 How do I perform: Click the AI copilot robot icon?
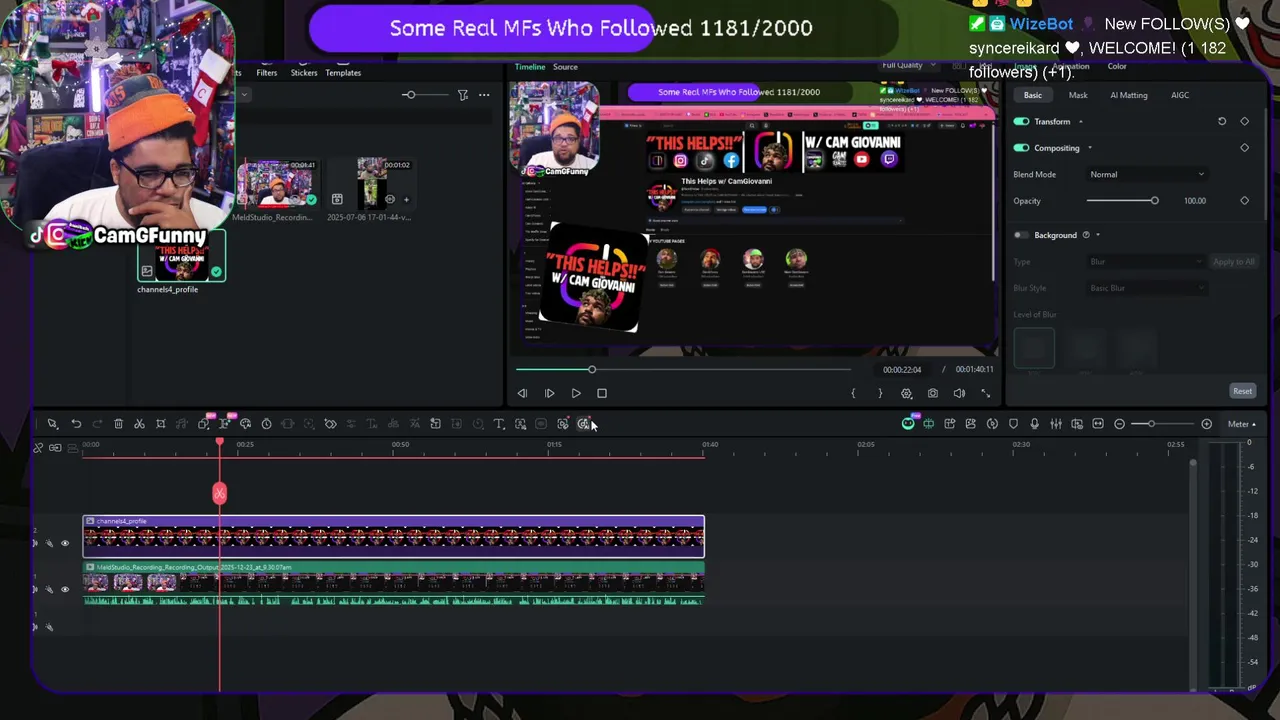pyautogui.click(x=908, y=424)
